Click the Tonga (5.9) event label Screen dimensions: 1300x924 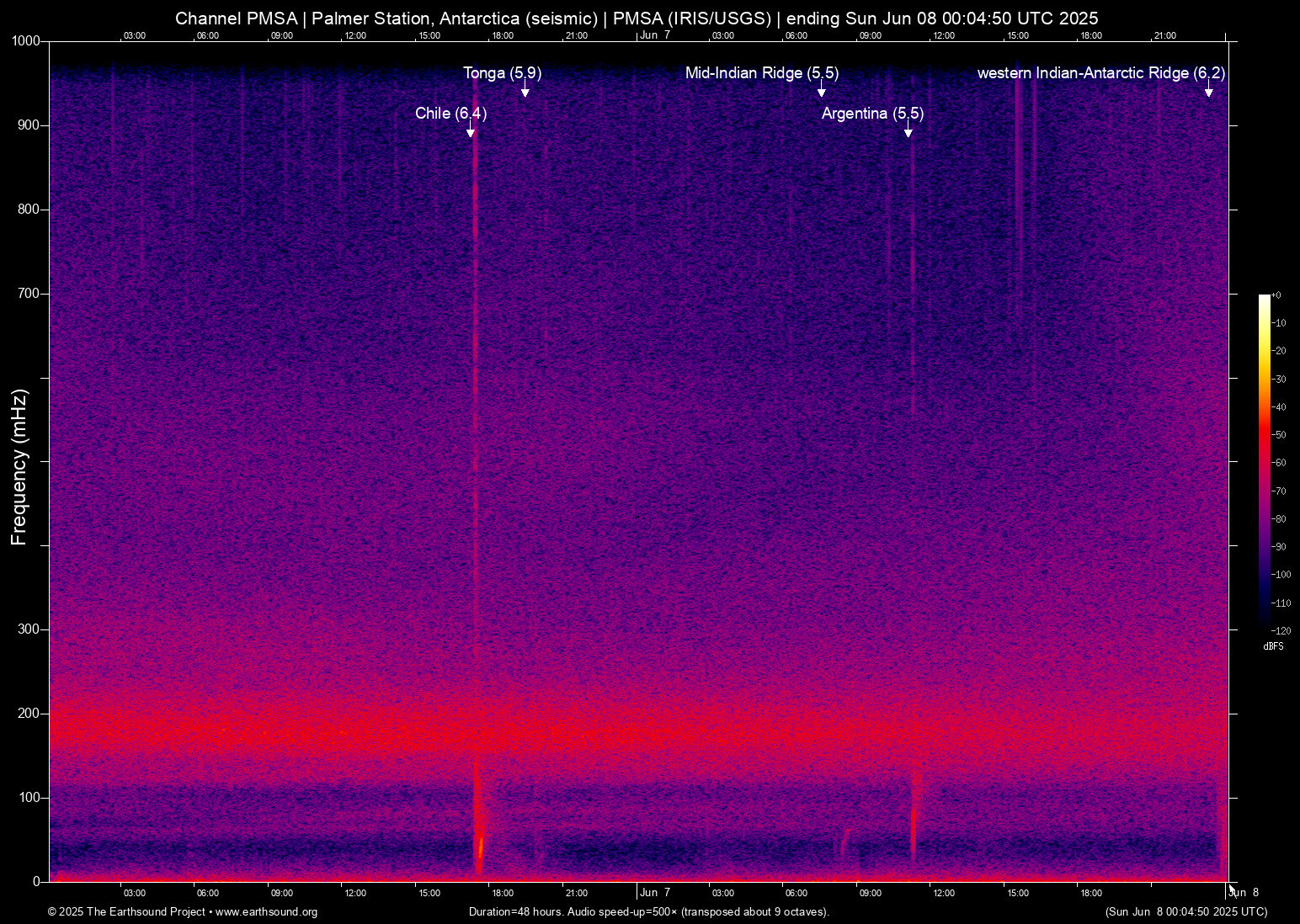click(502, 73)
